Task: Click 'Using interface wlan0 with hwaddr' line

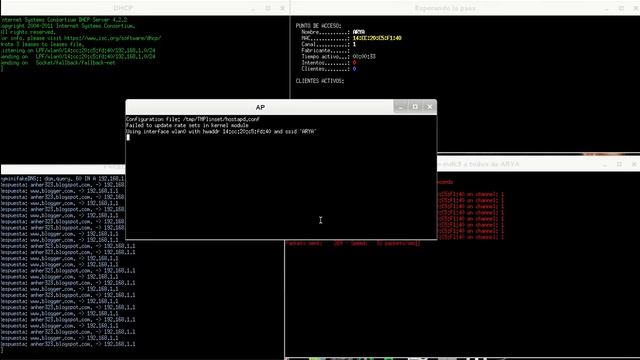Action: (x=221, y=131)
